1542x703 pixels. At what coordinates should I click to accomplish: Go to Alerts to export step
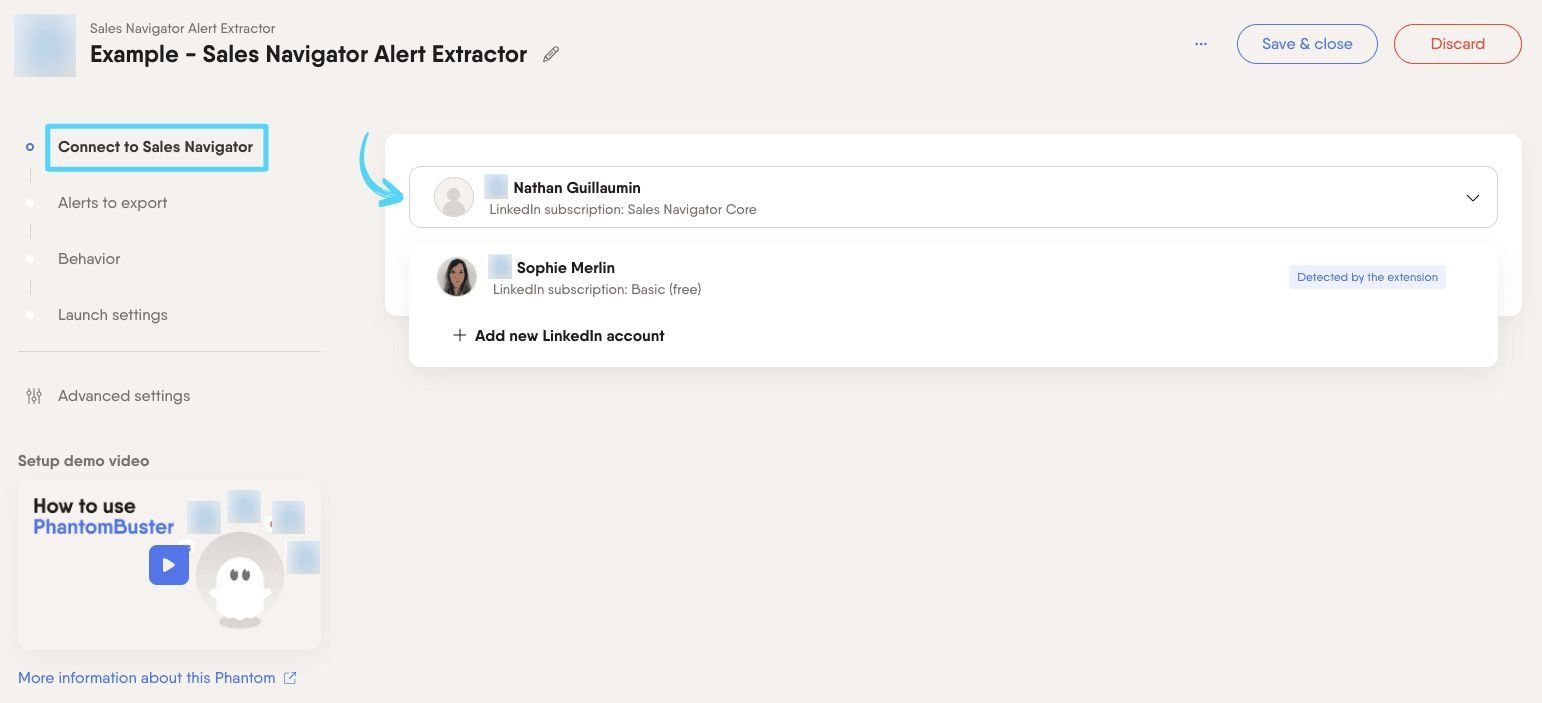click(112, 203)
